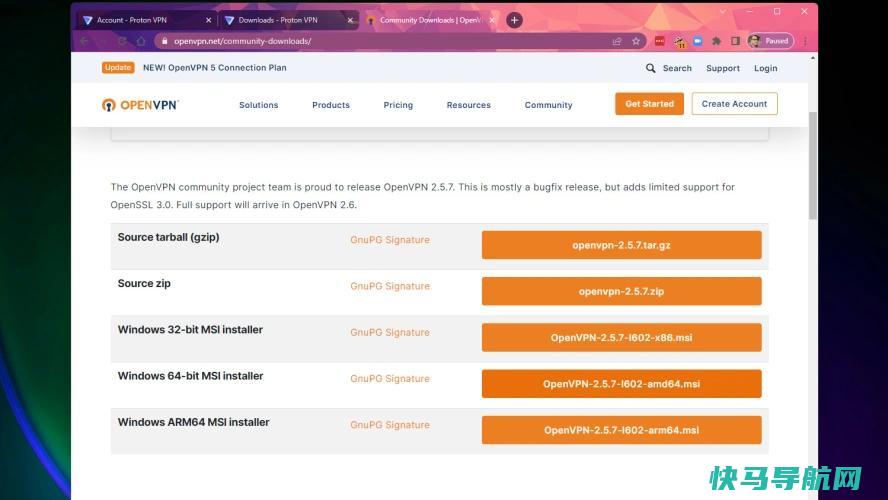The height and width of the screenshot is (500, 888).
Task: Open a new browser tab
Action: tap(514, 20)
